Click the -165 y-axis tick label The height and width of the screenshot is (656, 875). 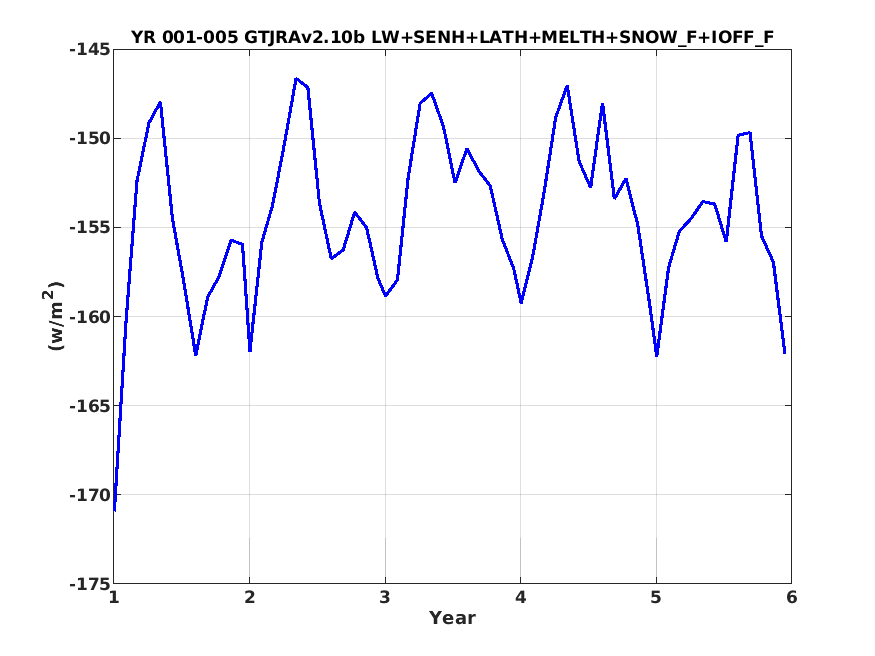[x=89, y=406]
